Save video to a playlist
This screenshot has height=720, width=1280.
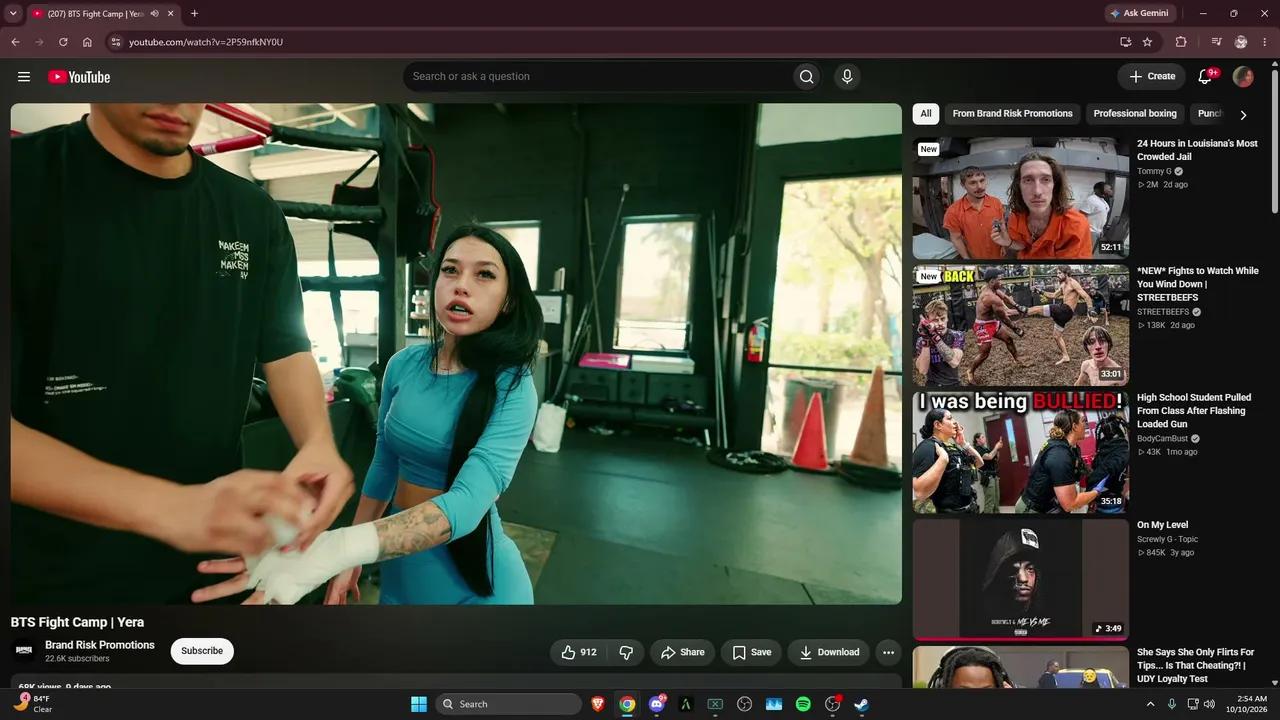pos(751,652)
